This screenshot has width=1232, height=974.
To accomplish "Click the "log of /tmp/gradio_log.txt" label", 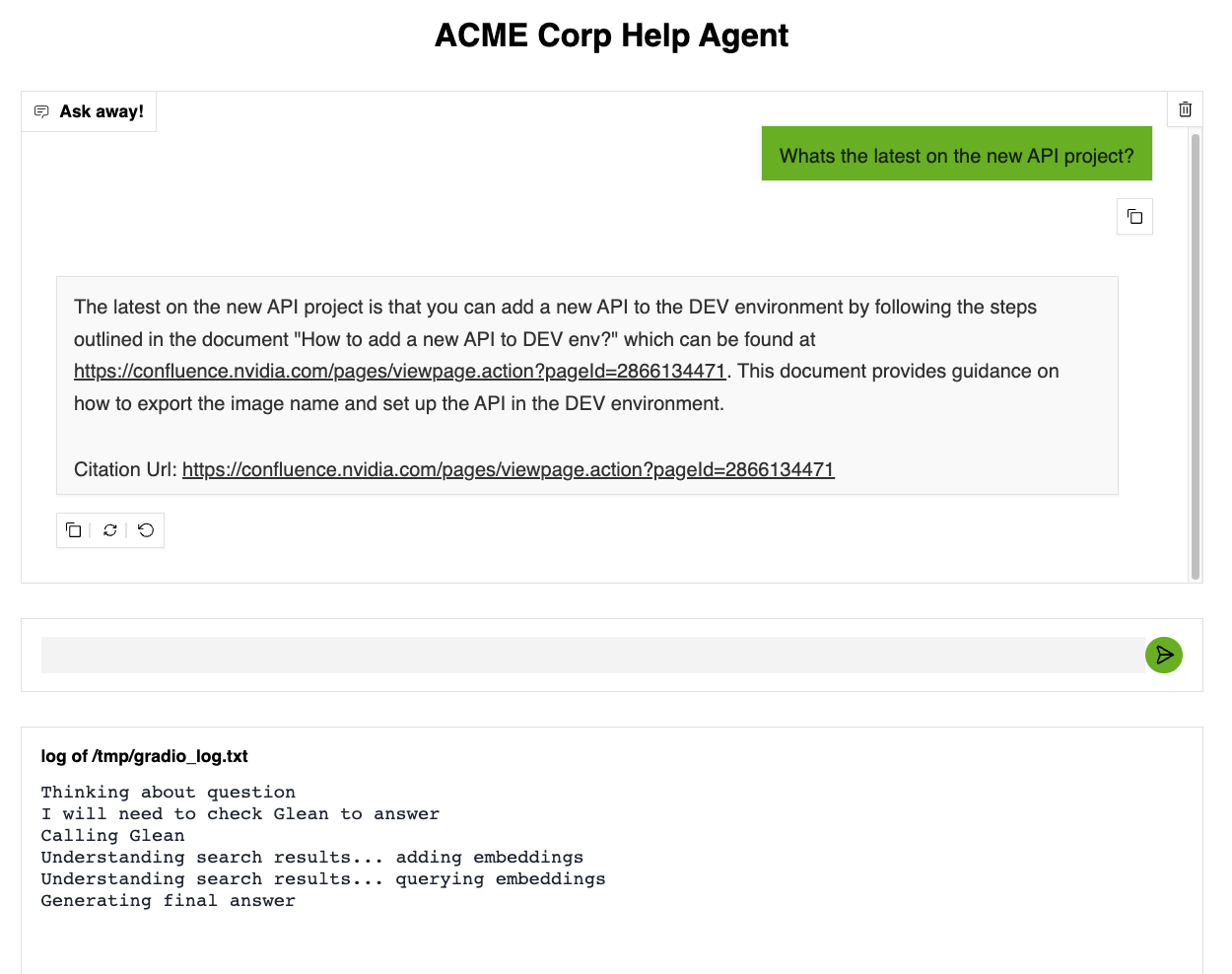I will (x=144, y=756).
